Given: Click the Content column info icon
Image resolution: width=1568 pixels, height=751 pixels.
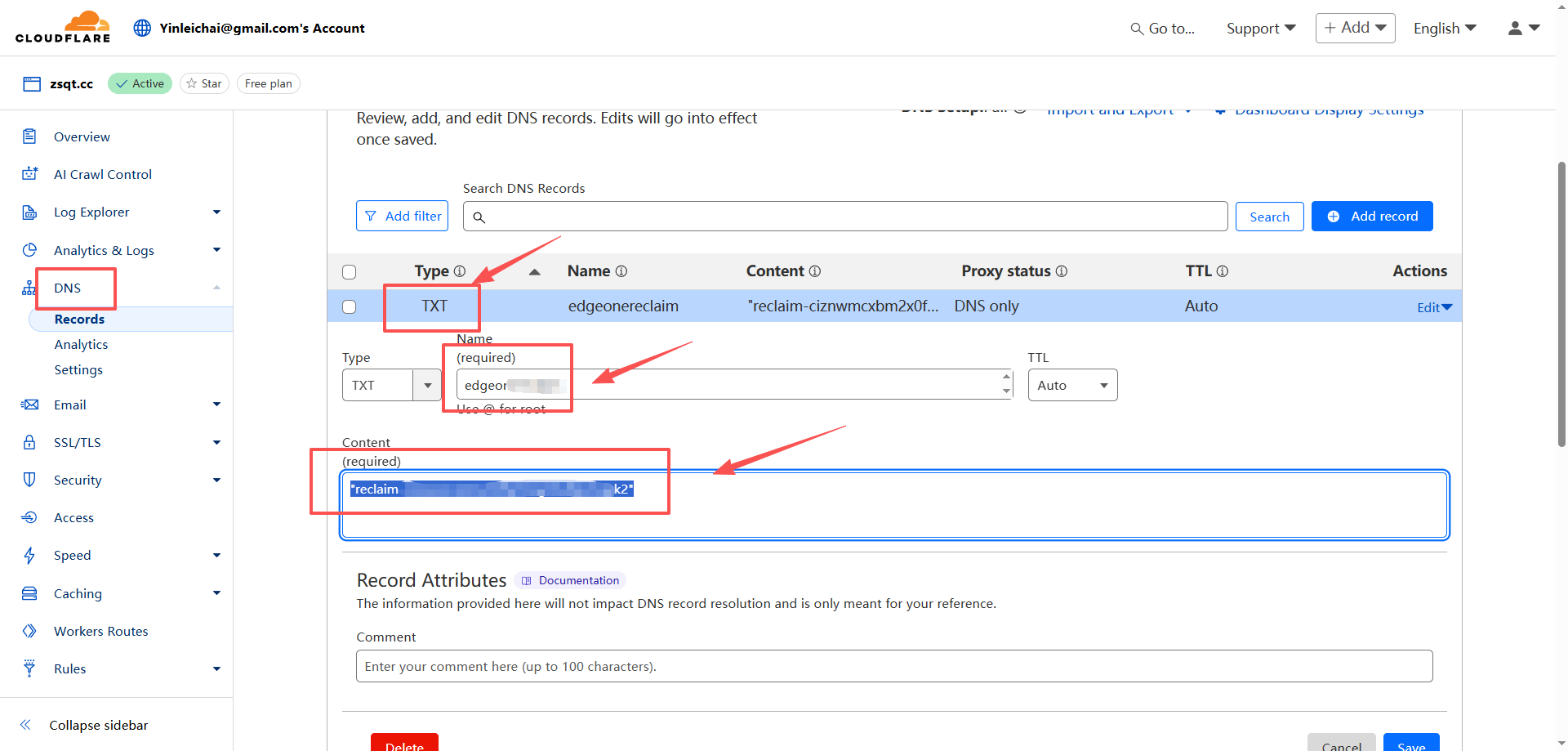Looking at the screenshot, I should pos(815,271).
